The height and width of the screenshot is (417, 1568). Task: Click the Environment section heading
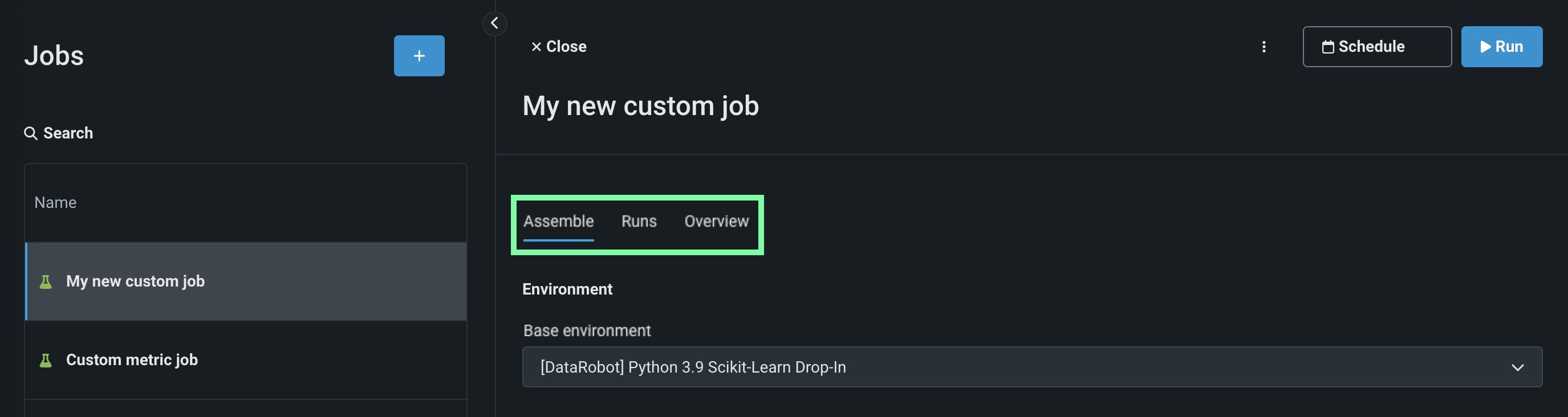point(567,289)
